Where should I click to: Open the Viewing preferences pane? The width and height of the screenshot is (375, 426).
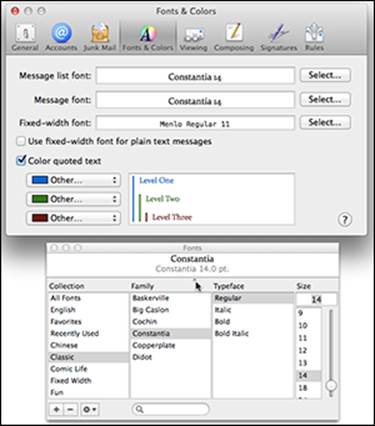click(x=194, y=37)
